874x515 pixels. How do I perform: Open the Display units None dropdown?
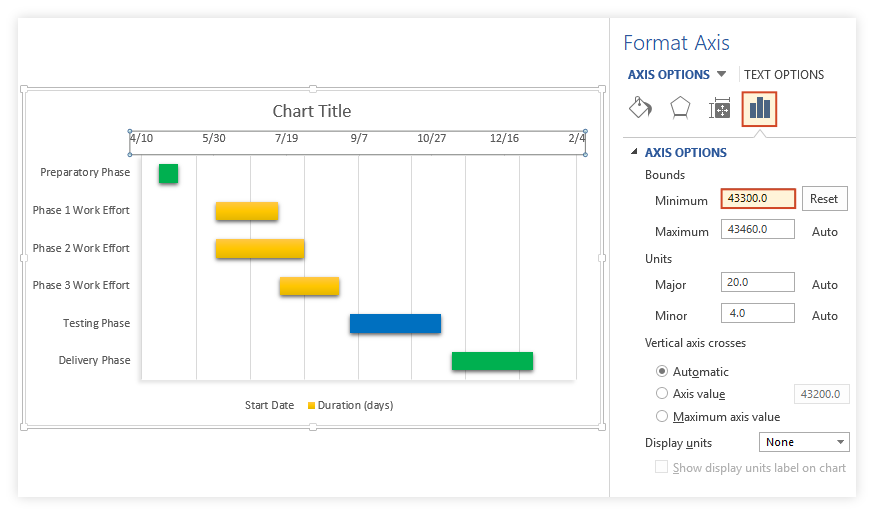coord(804,442)
